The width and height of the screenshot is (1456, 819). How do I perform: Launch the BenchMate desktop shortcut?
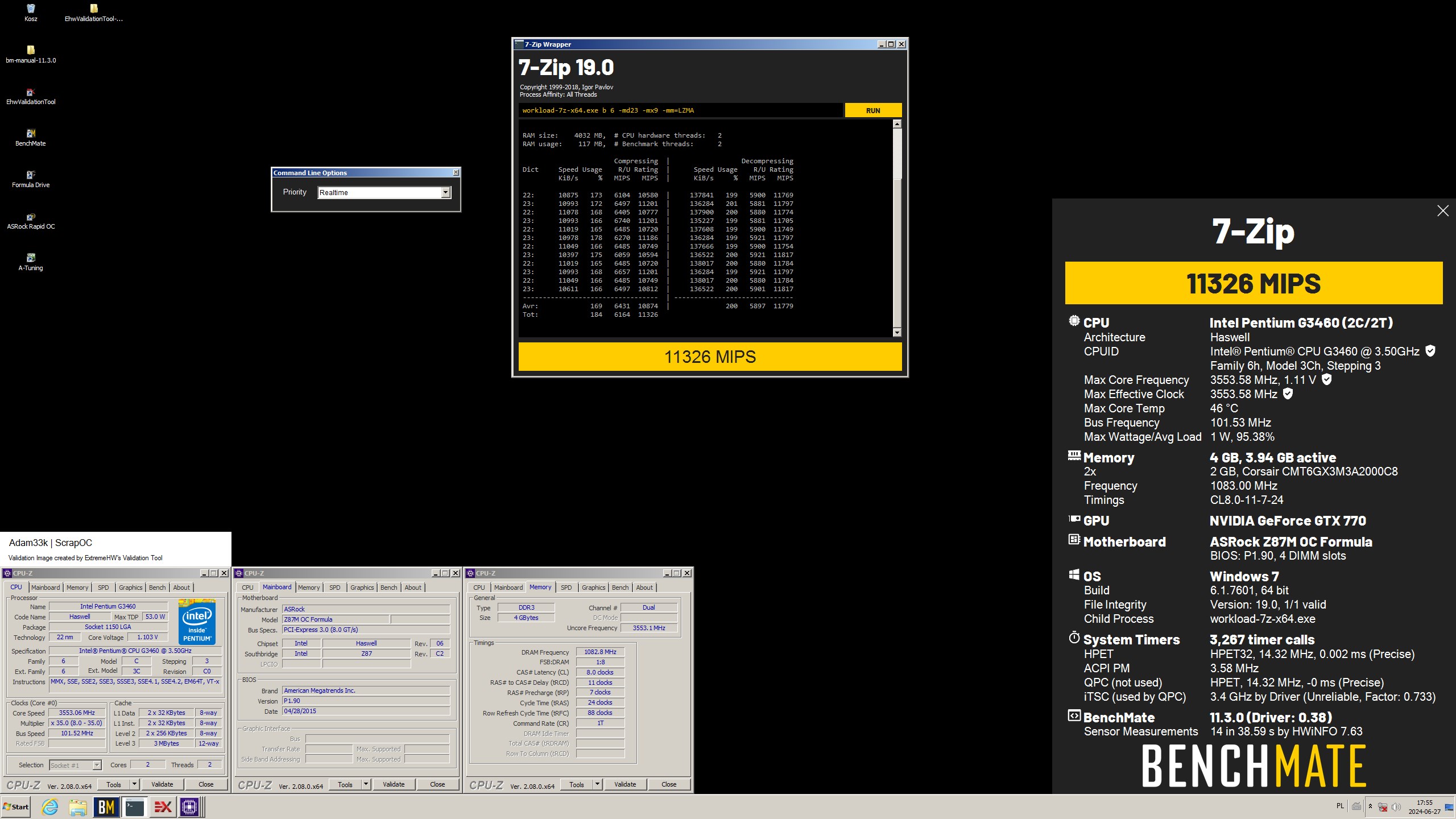[x=31, y=137]
